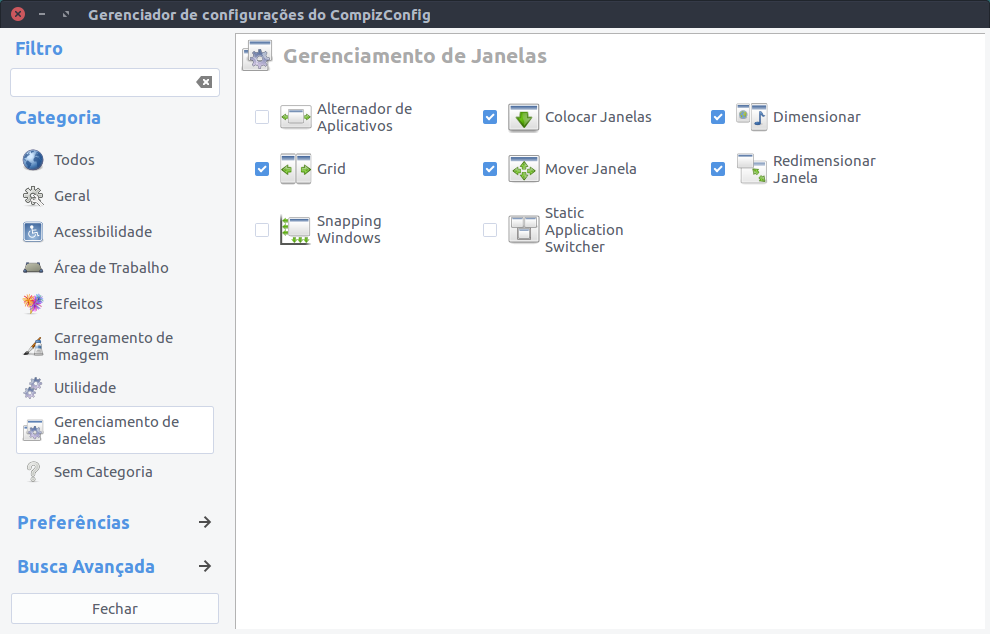Click the Colocar Janelas plugin icon
990x634 pixels.
point(523,117)
